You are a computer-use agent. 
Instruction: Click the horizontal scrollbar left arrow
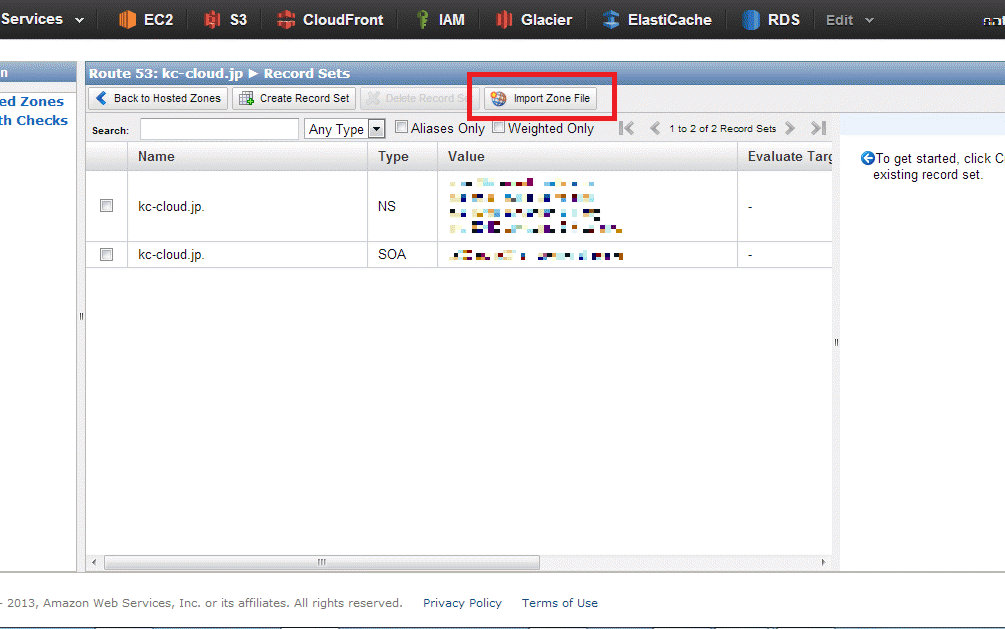(94, 562)
